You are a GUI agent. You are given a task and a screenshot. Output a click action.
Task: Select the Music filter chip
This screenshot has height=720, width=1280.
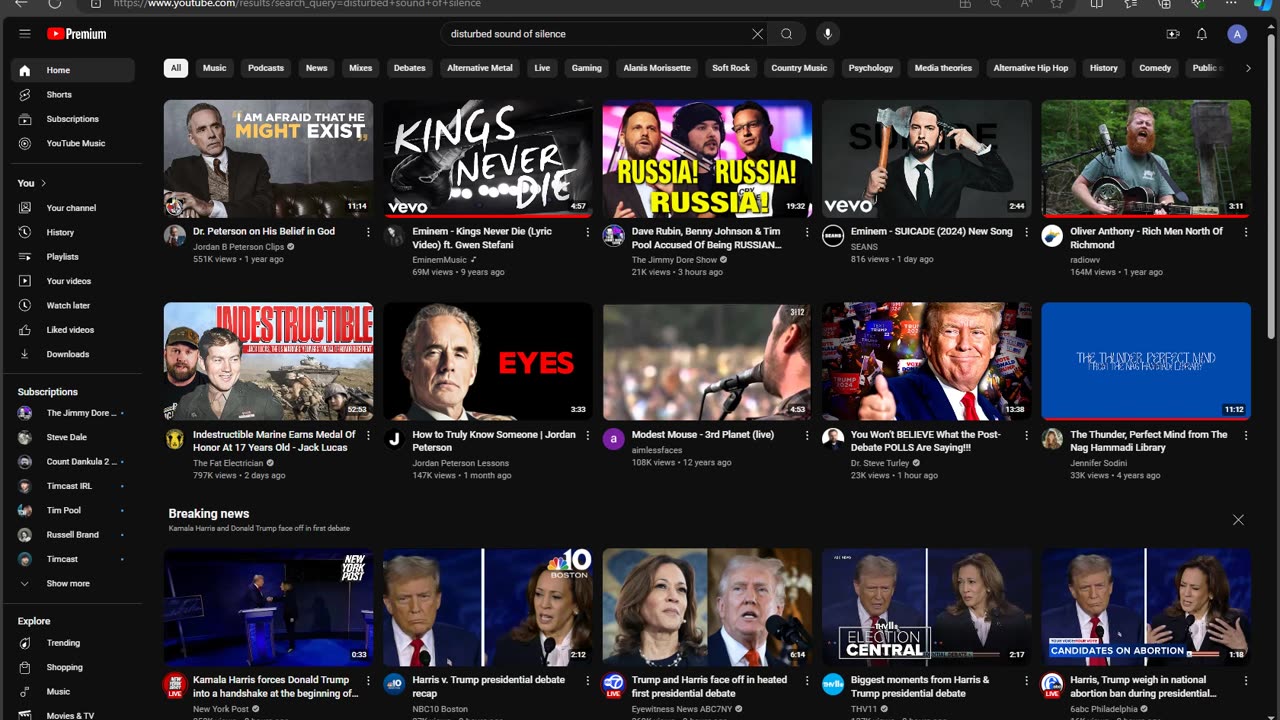tap(215, 68)
